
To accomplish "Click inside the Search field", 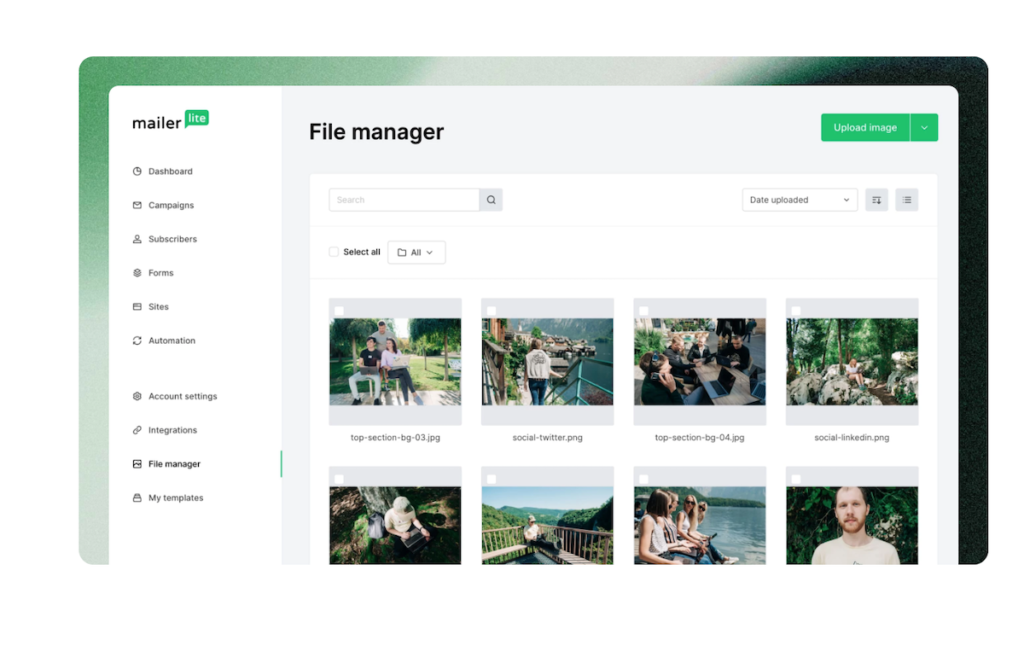I will click(404, 200).
